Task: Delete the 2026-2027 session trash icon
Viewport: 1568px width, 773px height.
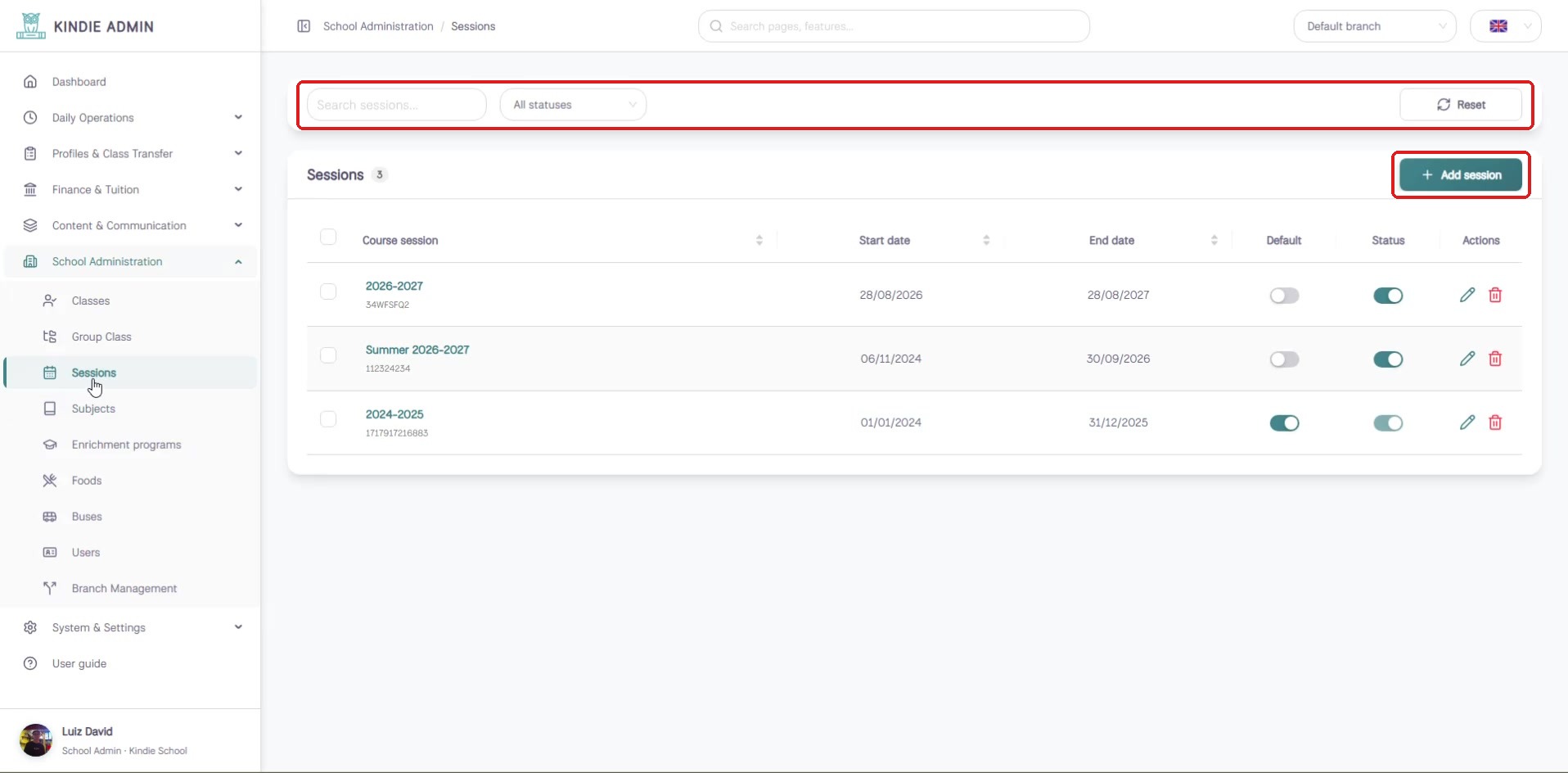Action: click(x=1495, y=295)
